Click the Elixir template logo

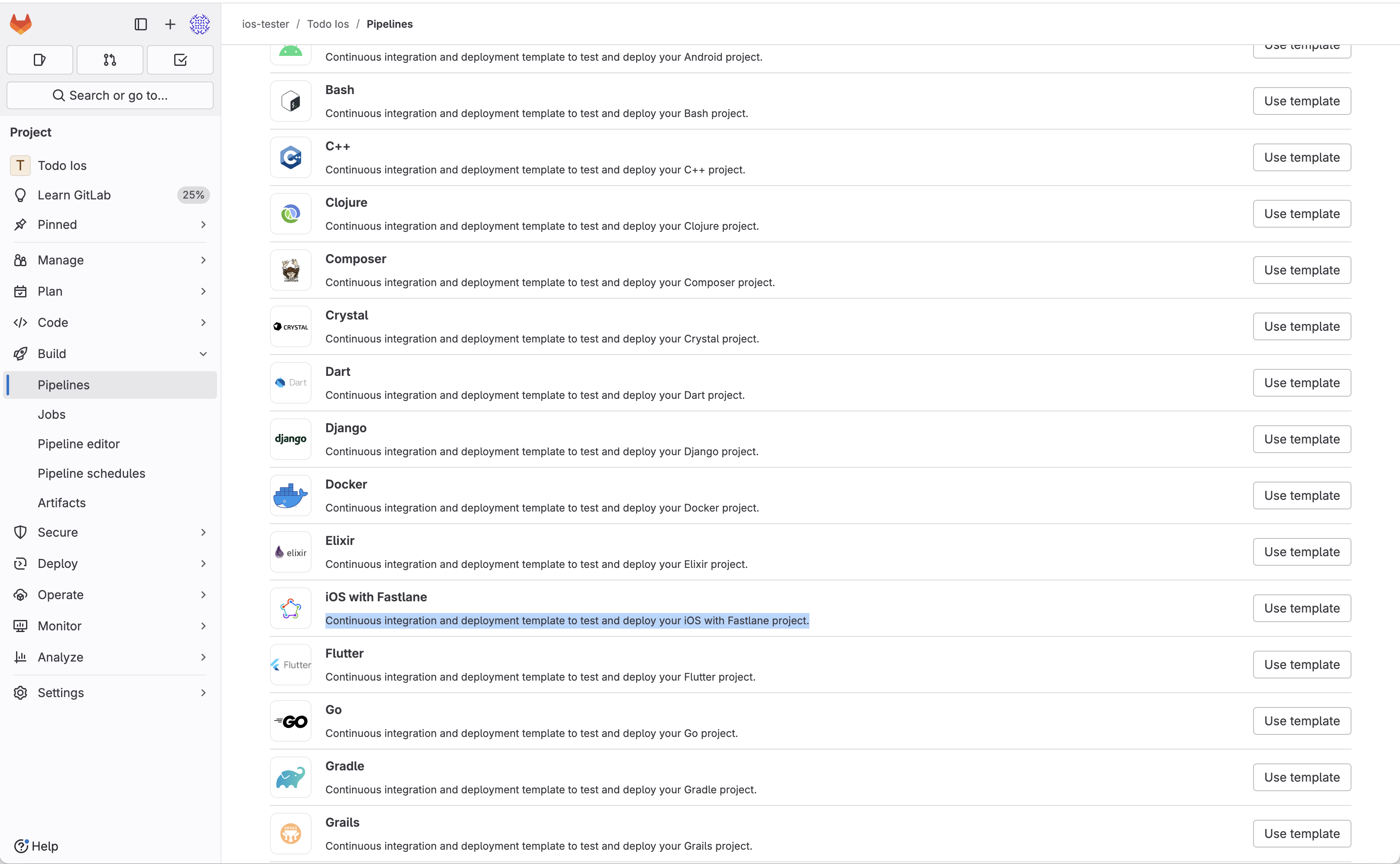click(291, 553)
